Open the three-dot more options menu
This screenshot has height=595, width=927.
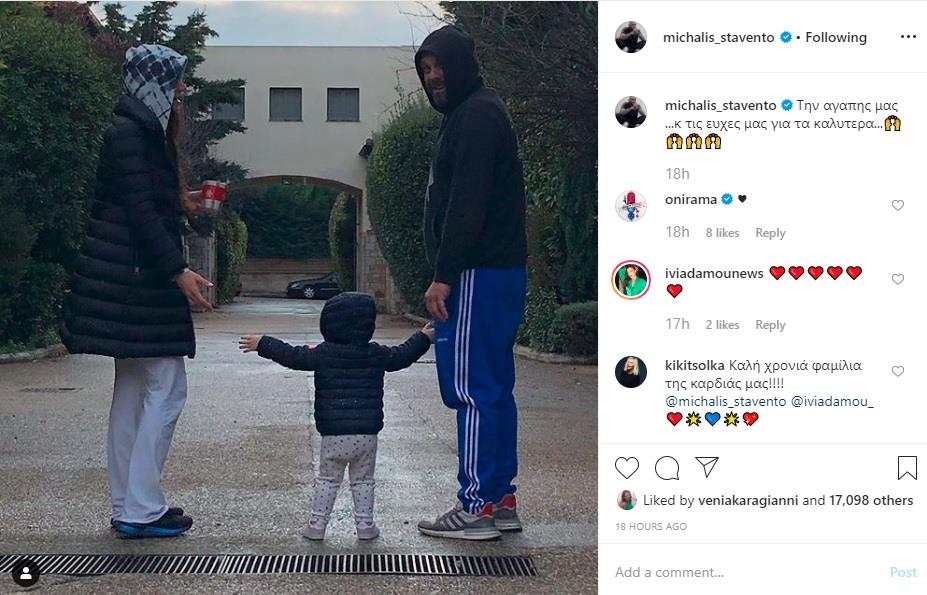[x=908, y=37]
